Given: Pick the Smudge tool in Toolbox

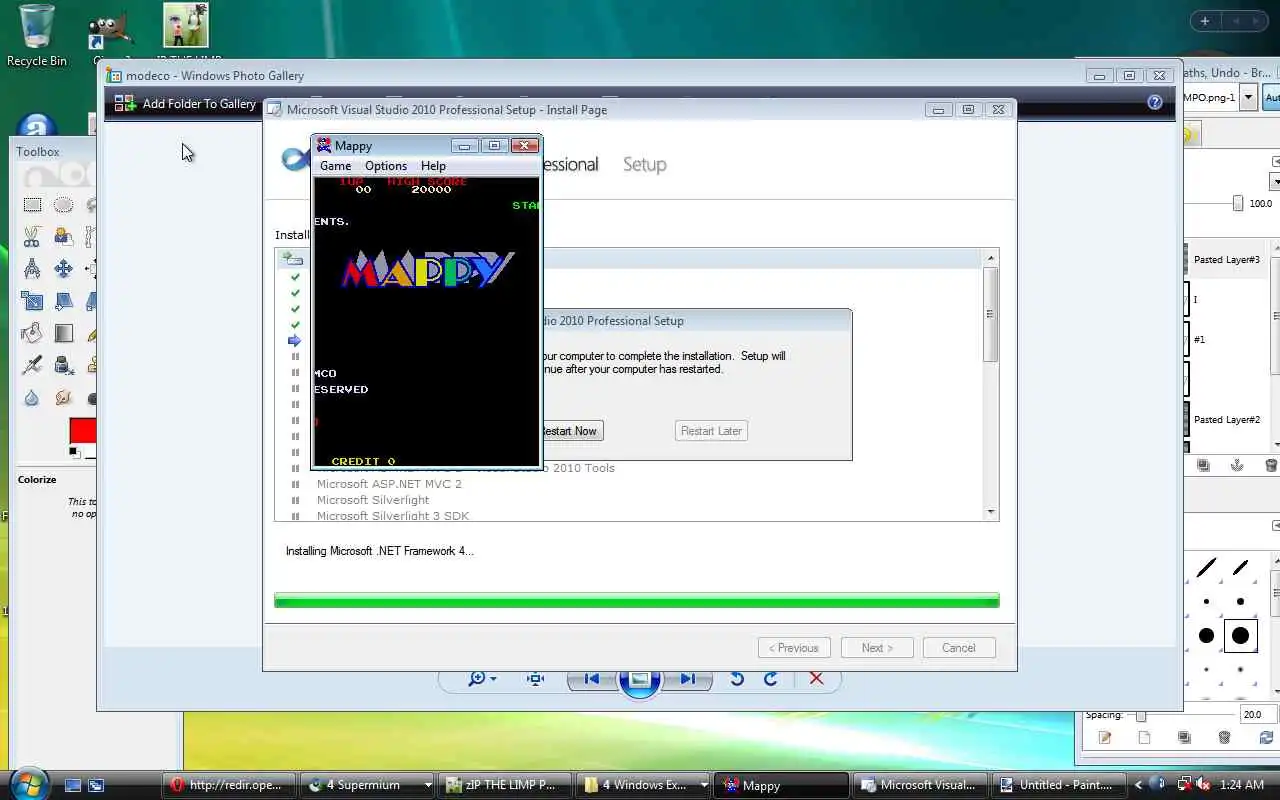Looking at the screenshot, I should click(63, 397).
